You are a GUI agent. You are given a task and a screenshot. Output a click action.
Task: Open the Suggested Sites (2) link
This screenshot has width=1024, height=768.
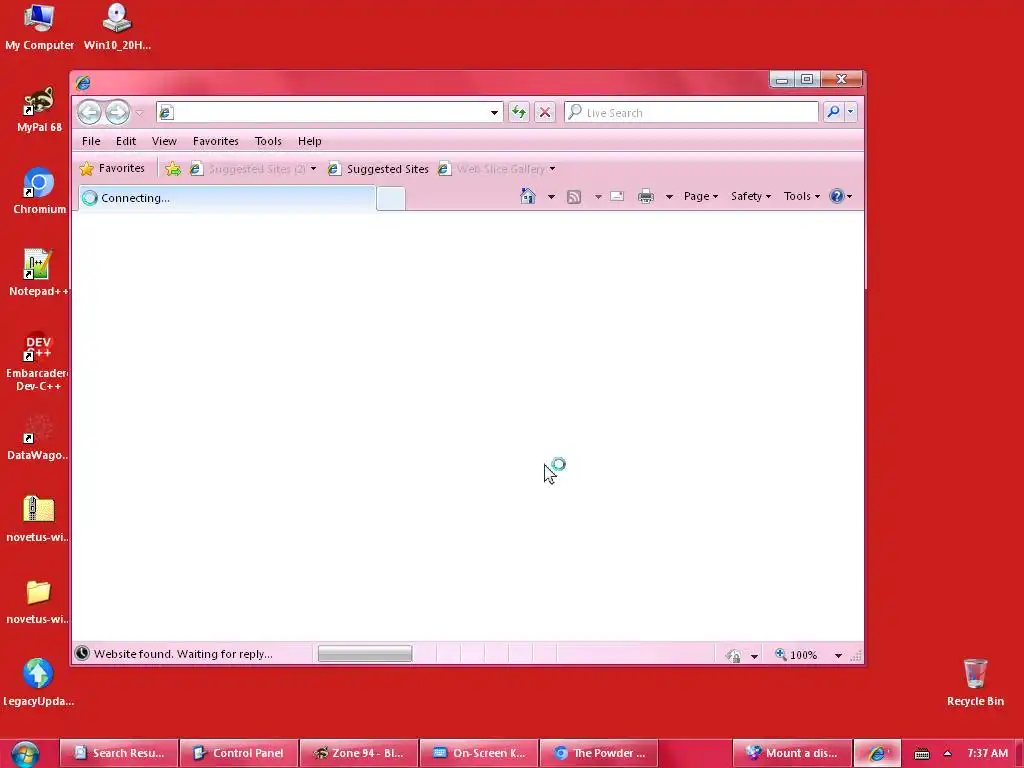[x=253, y=169]
